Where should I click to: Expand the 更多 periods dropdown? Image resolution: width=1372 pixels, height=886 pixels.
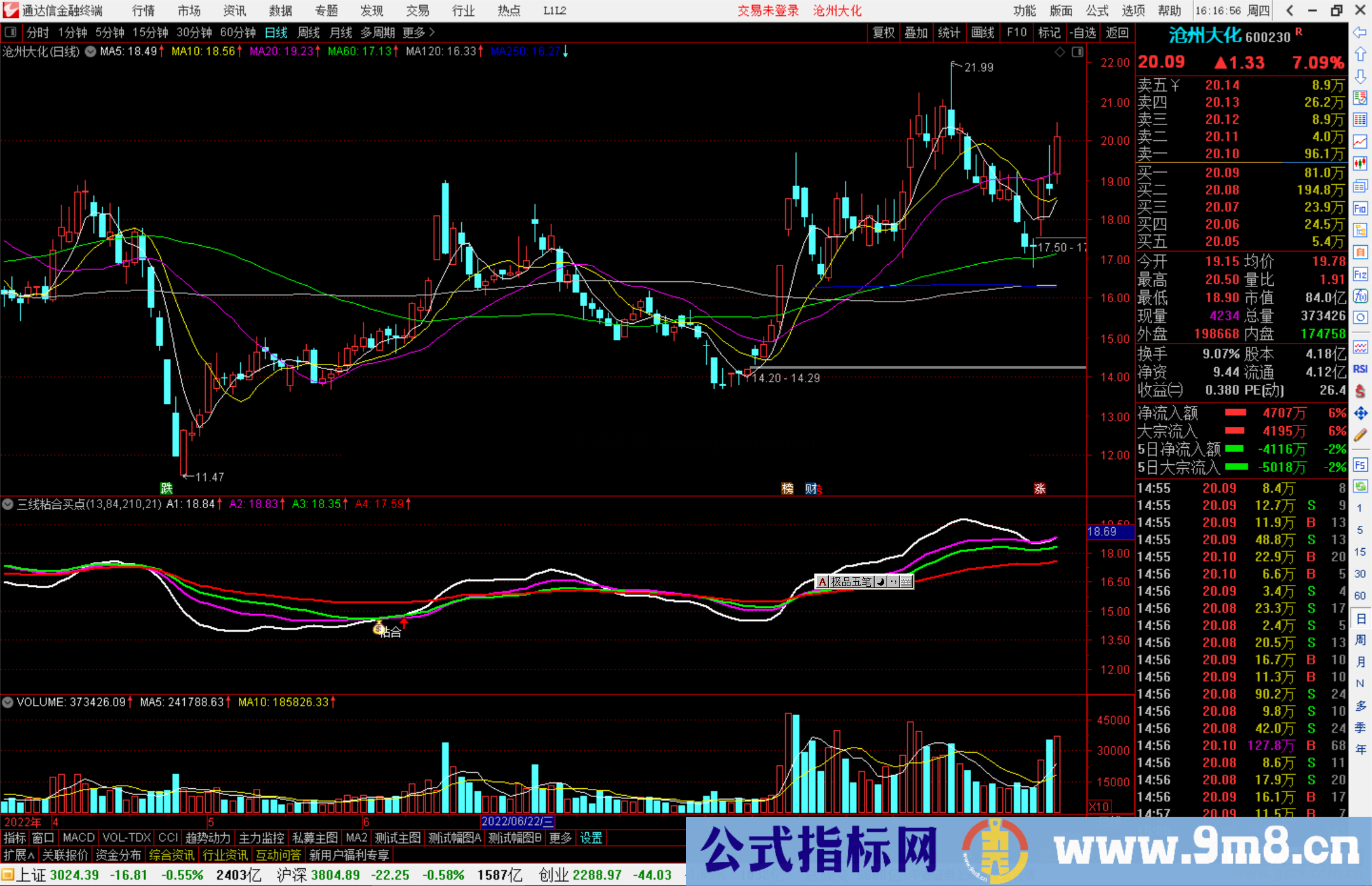tap(414, 32)
